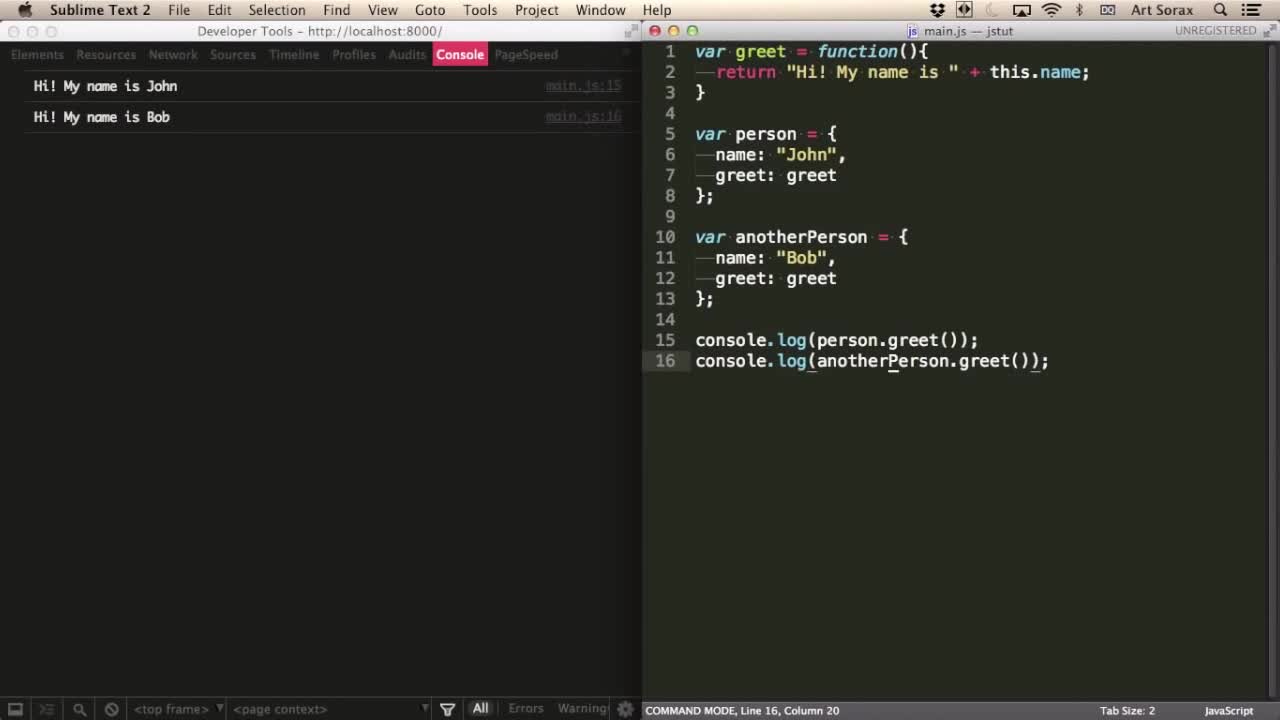
Task: Open JavaScript syntax selector in status bar
Action: coord(1228,711)
